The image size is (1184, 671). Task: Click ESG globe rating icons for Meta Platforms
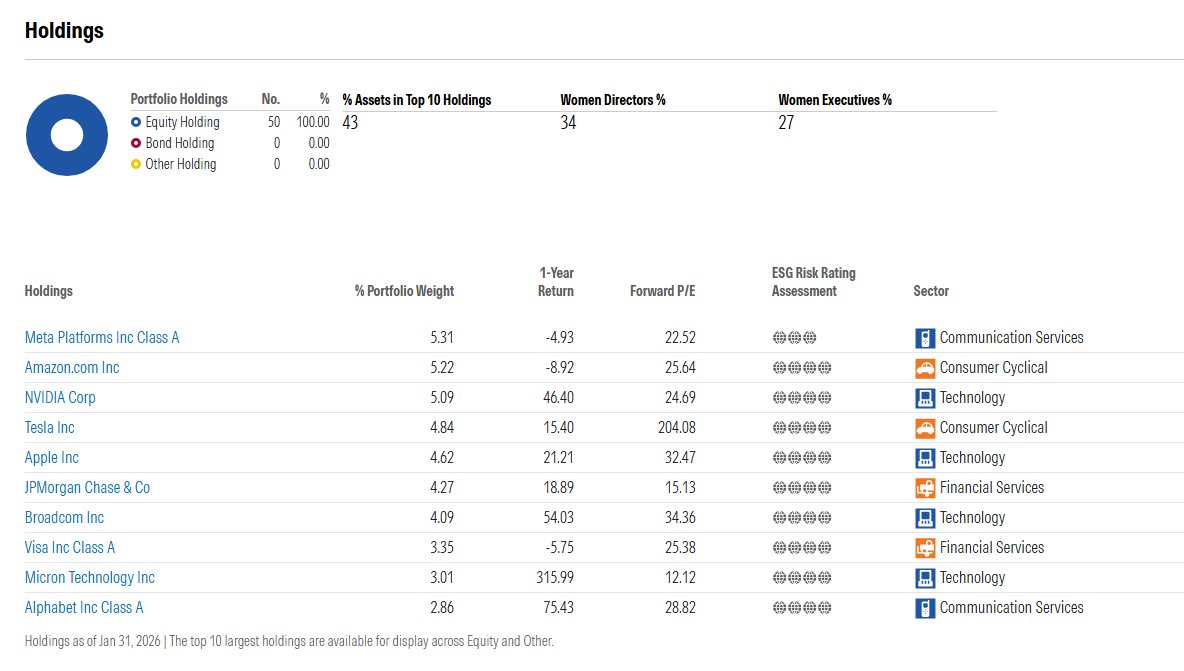point(794,338)
